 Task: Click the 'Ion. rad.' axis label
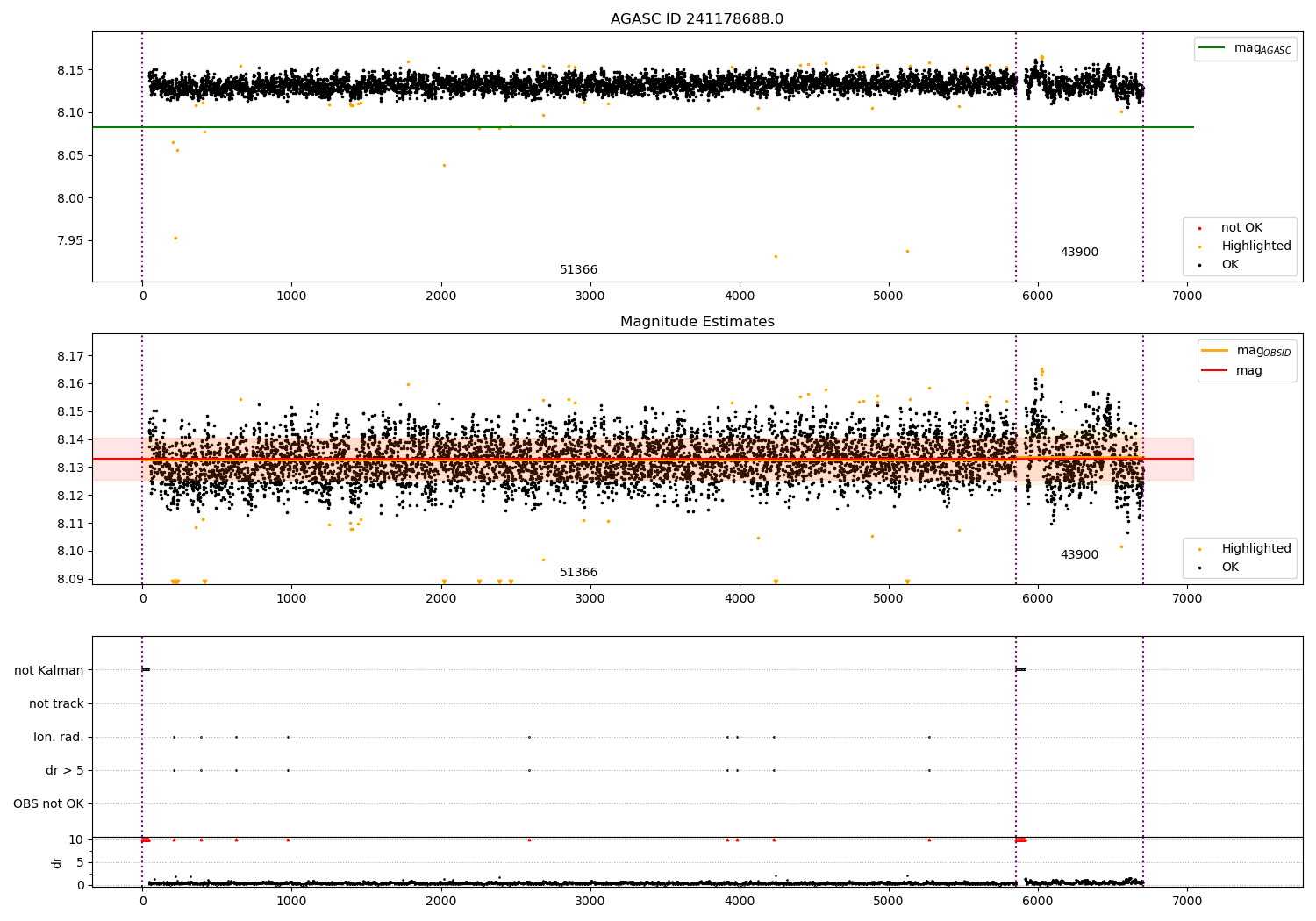(x=59, y=738)
